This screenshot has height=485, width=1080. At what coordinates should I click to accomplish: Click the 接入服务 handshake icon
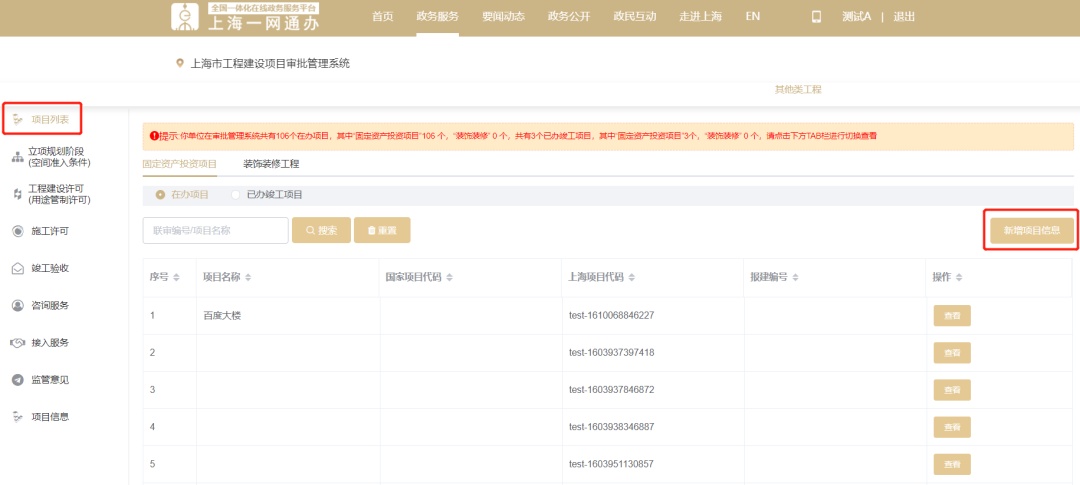tap(17, 342)
